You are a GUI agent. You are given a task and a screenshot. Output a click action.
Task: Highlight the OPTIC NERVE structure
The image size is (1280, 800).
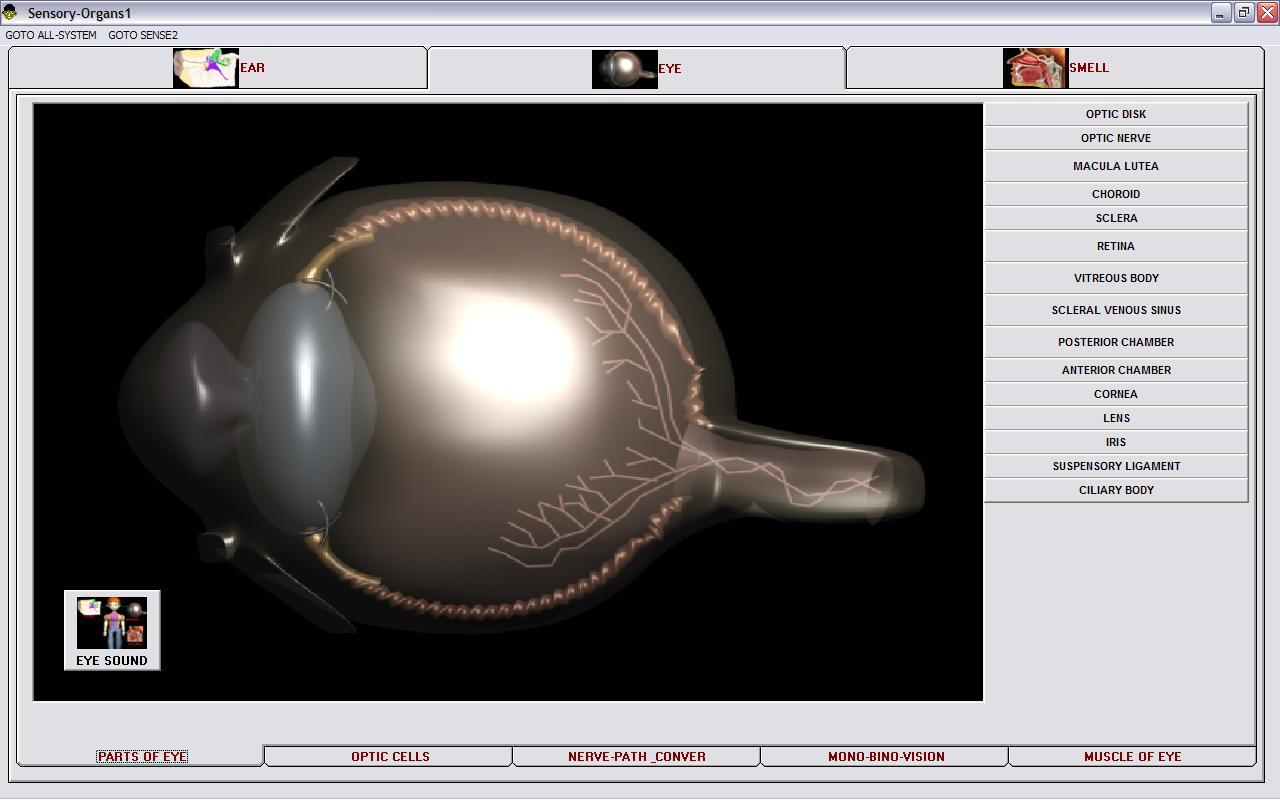1116,138
